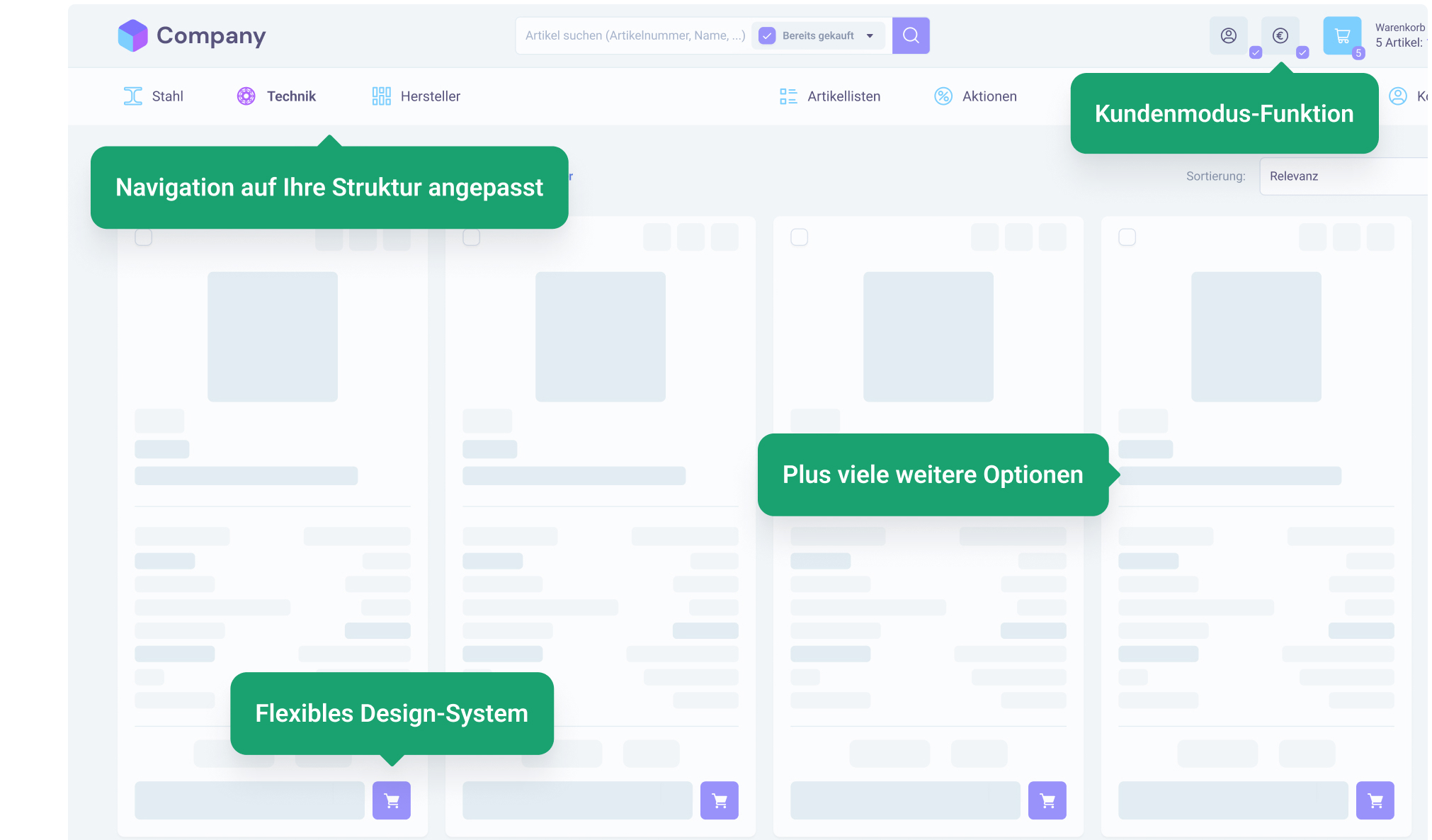Click the euro price display icon

click(1280, 35)
